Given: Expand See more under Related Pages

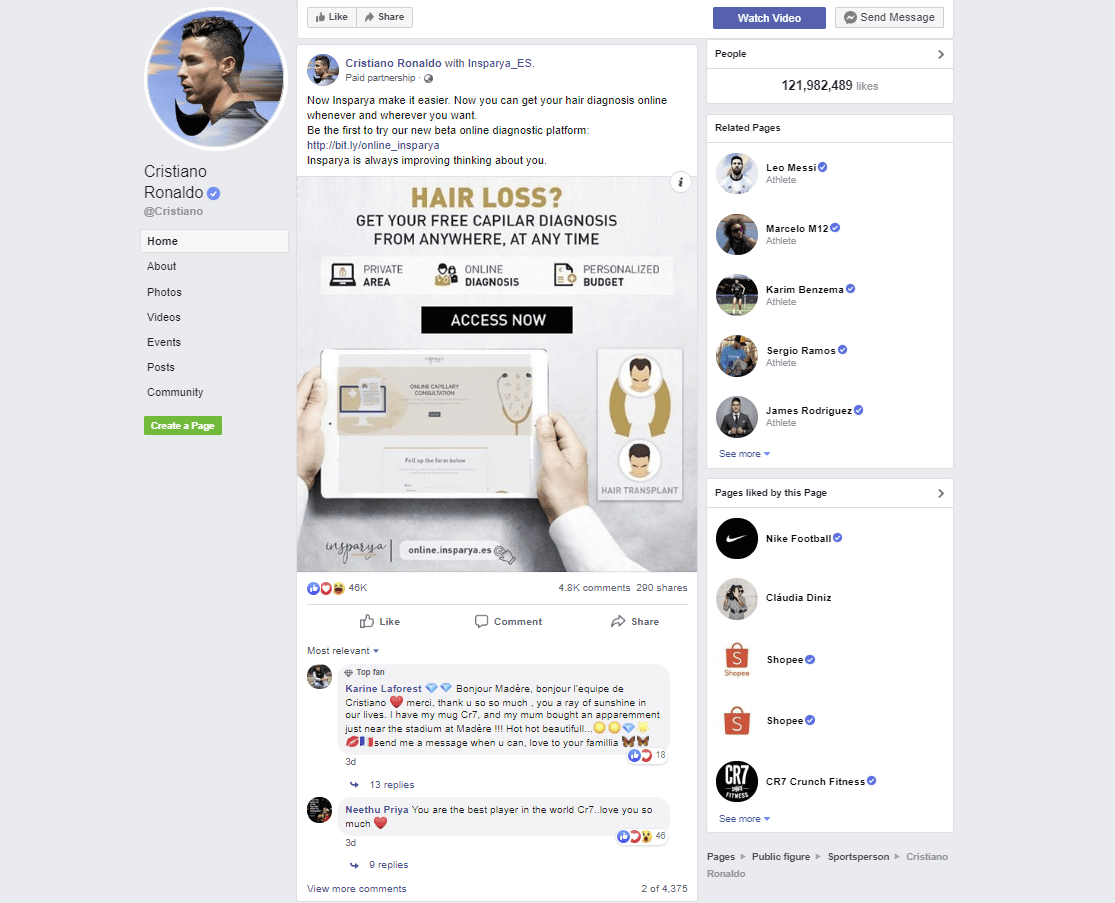Looking at the screenshot, I should 744,454.
